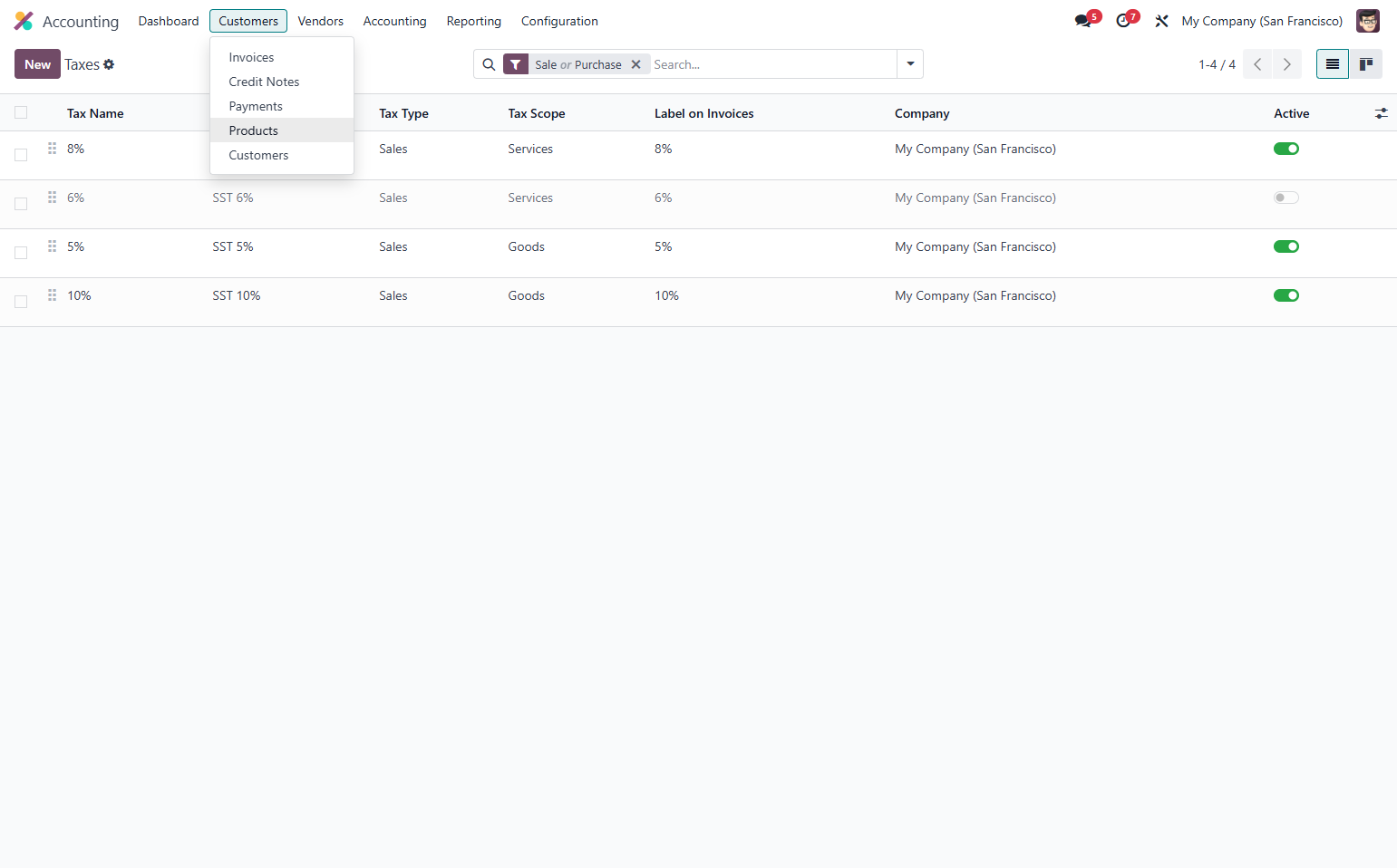
Task: Disable the 5% tax active toggle
Action: (x=1286, y=246)
